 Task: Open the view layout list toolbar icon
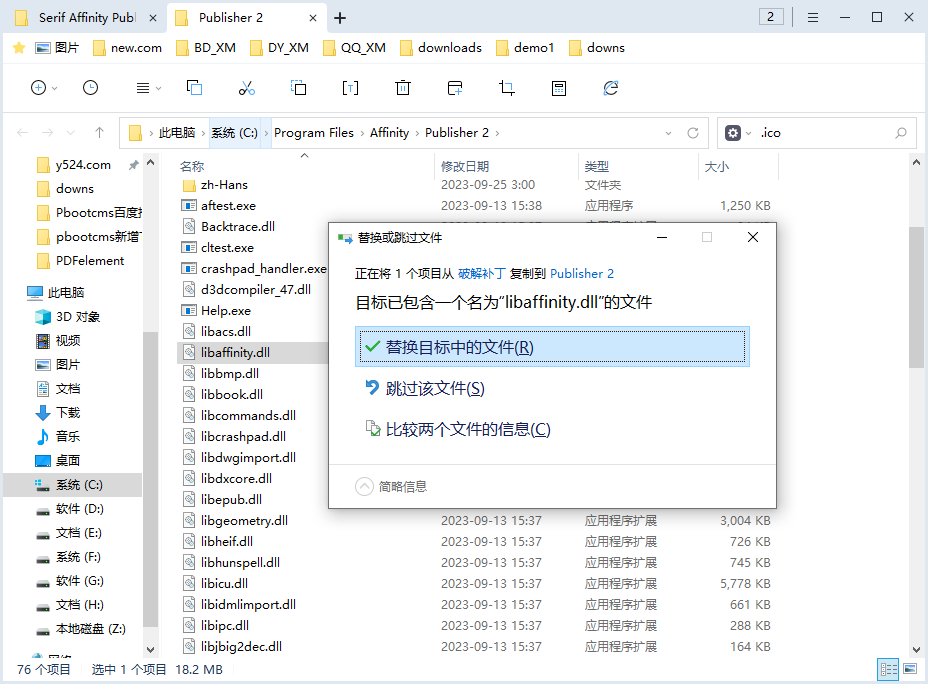tap(143, 88)
